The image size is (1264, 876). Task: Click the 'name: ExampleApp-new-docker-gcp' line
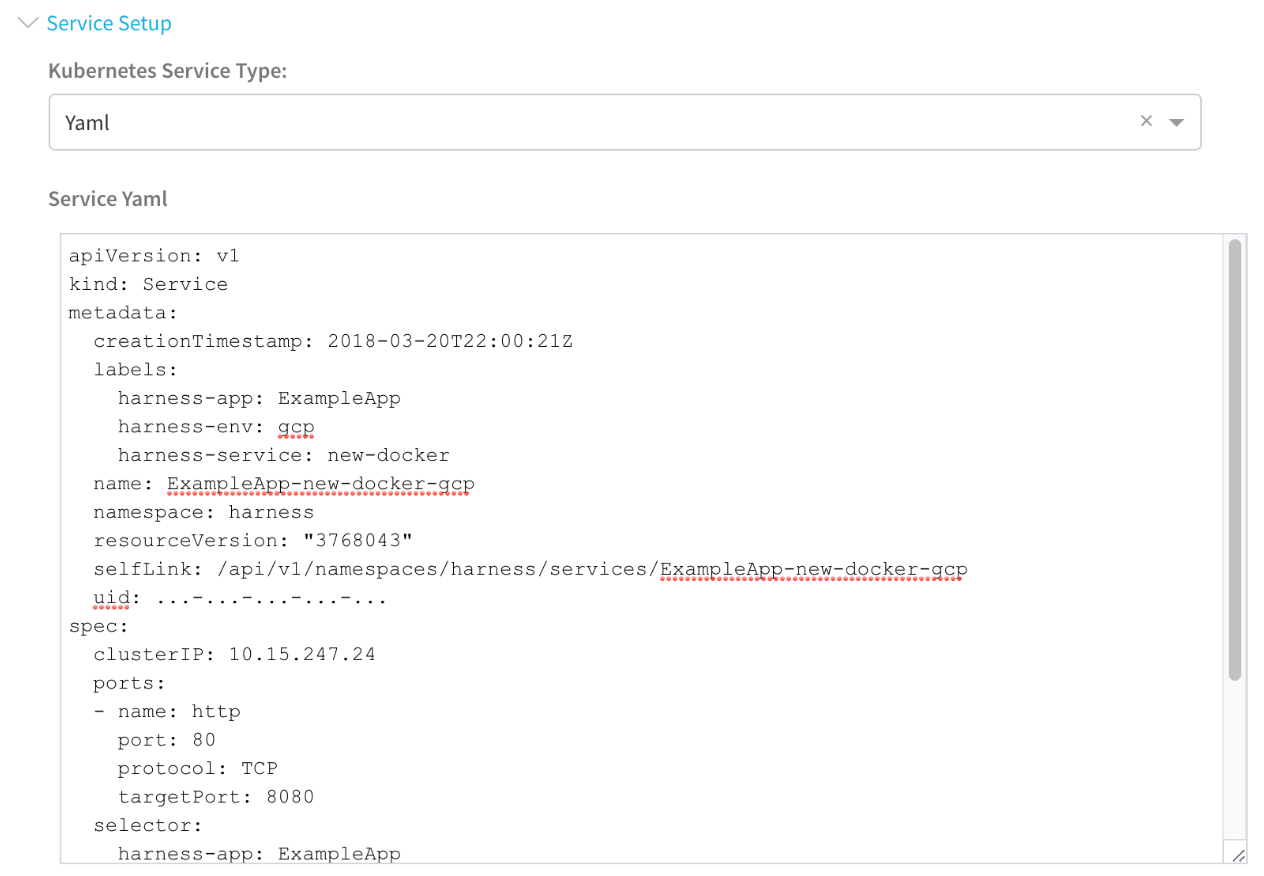coord(284,484)
